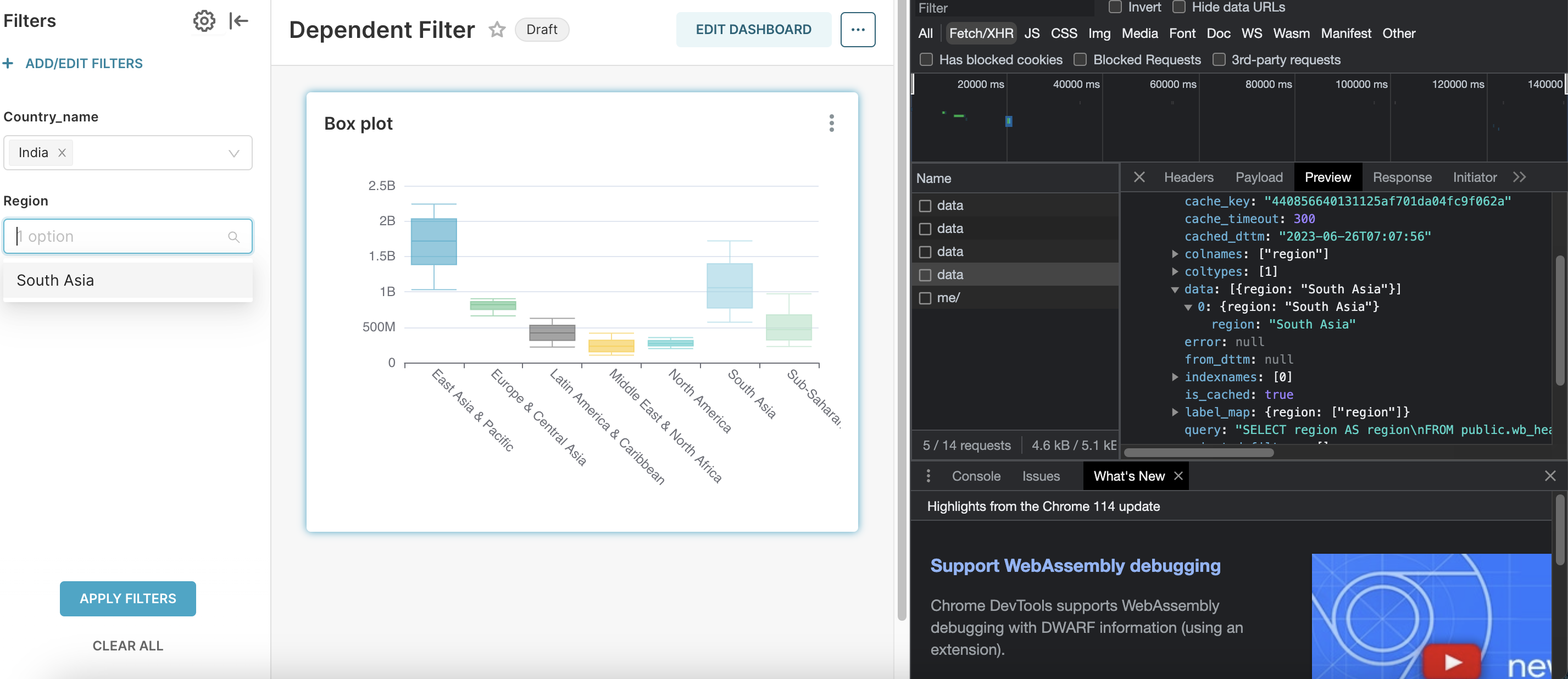
Task: Switch to the Headers tab
Action: click(x=1188, y=177)
